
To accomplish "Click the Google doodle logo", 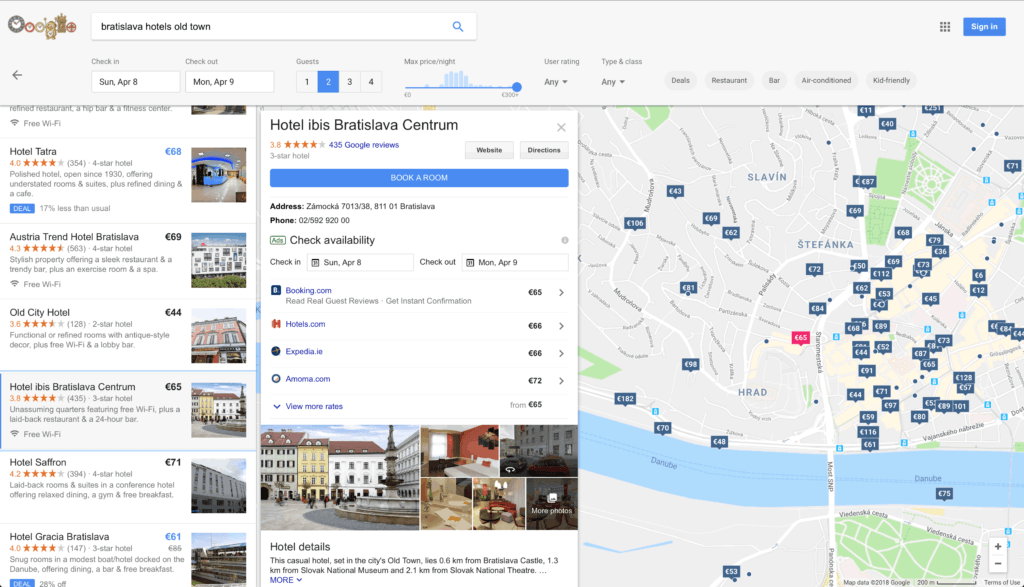I will pyautogui.click(x=42, y=27).
